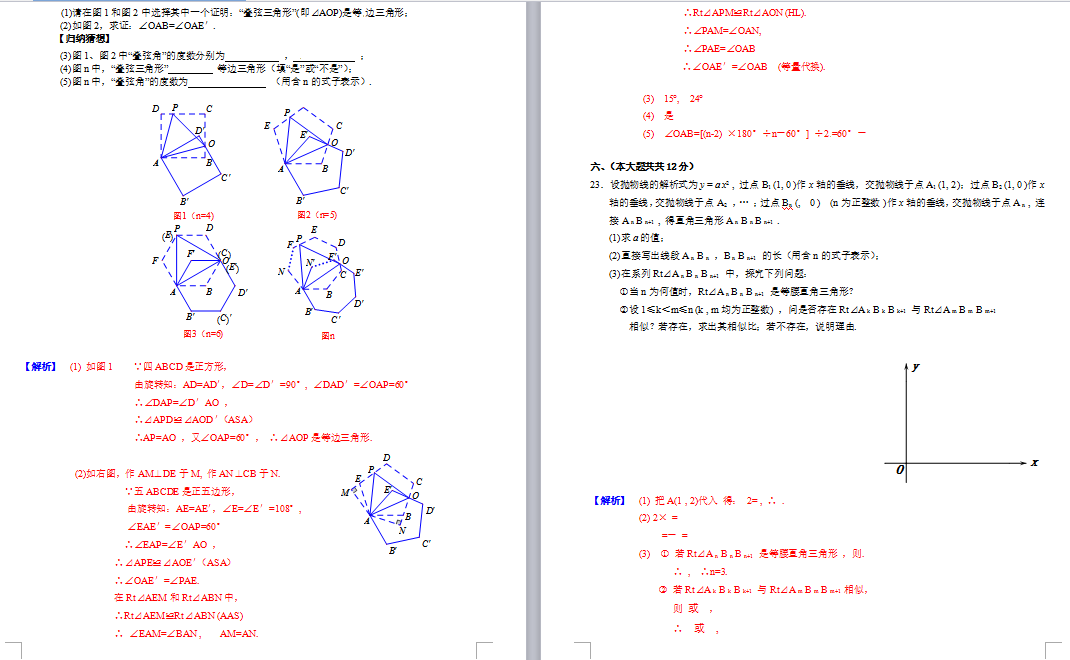Click the "【解析】" label beside "(1) 如图 1"
The image size is (1070, 660).
(41, 367)
